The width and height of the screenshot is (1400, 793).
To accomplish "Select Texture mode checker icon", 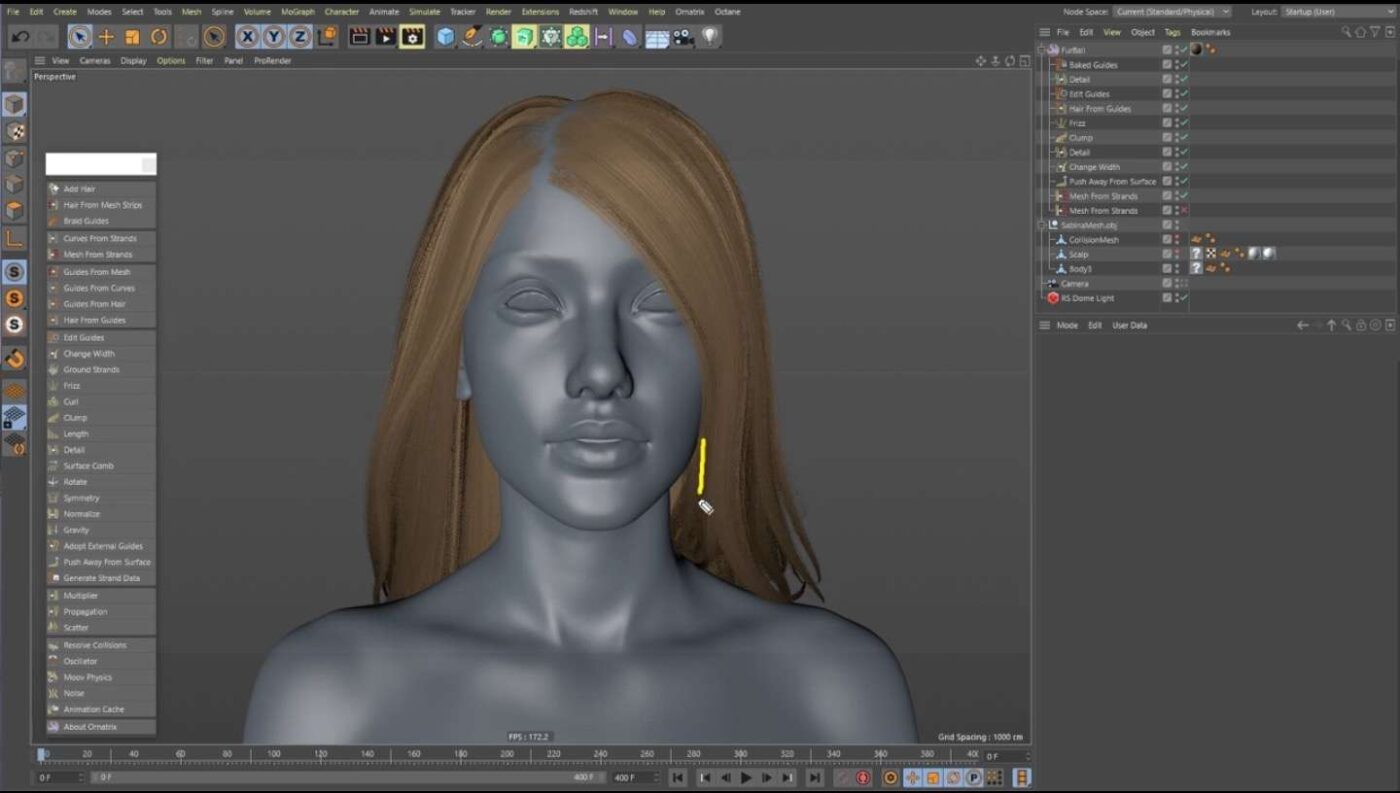I will coord(14,131).
